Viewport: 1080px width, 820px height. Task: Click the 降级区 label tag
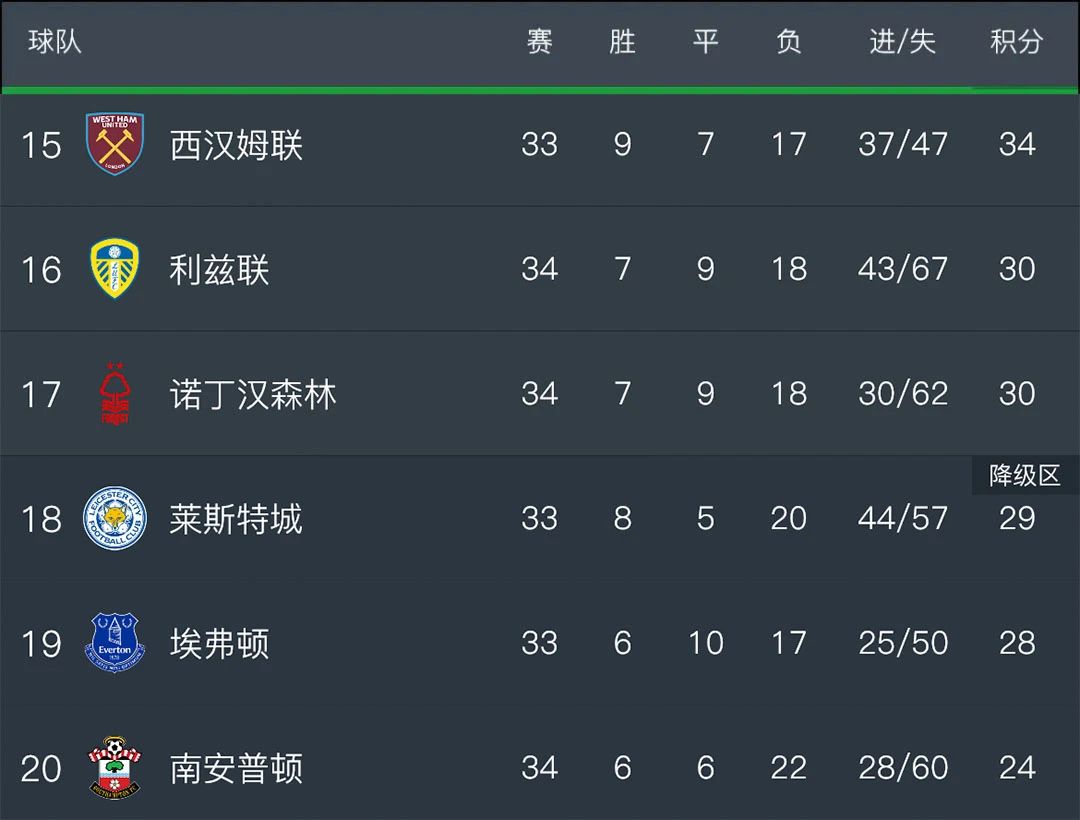pos(1025,475)
